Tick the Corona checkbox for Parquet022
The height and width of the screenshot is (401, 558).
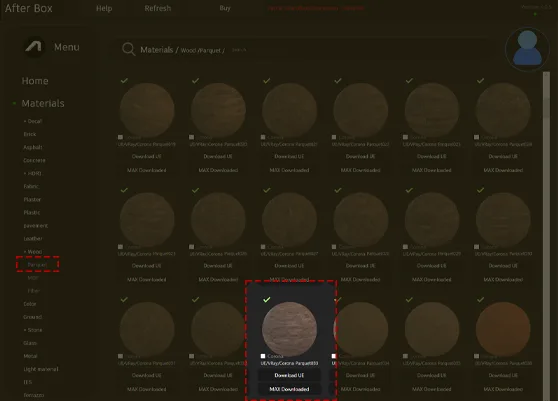[334, 137]
